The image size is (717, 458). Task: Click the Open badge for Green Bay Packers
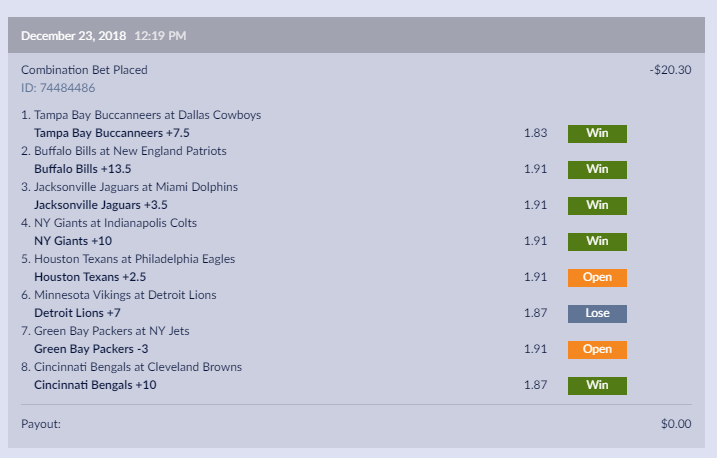point(597,350)
